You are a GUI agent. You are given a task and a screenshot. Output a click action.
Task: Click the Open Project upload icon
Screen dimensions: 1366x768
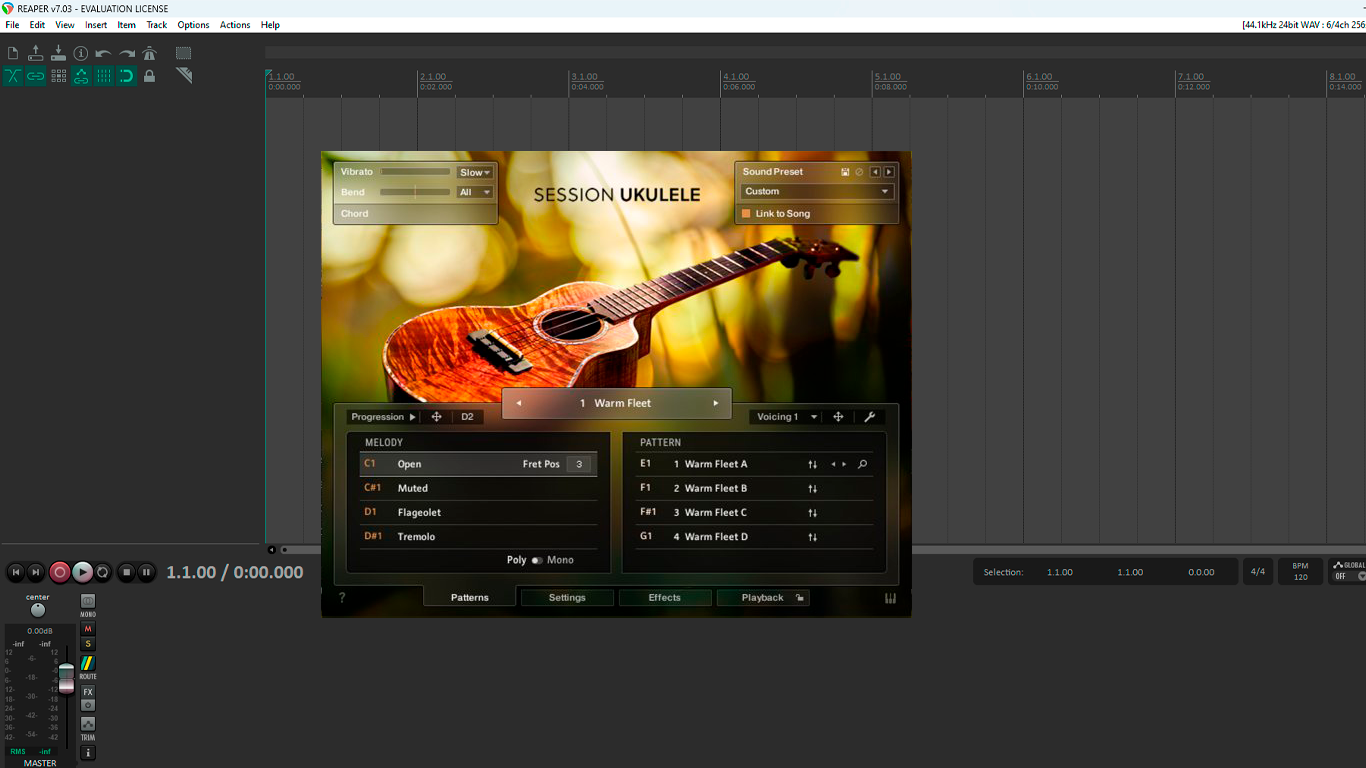(x=36, y=53)
